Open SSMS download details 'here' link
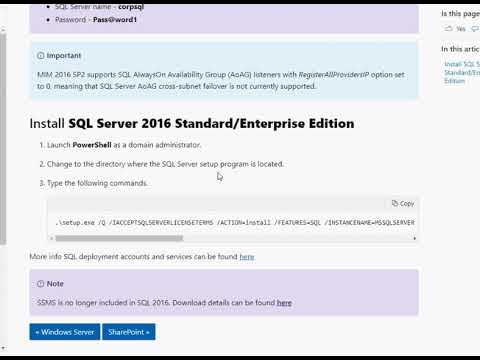 [x=284, y=303]
